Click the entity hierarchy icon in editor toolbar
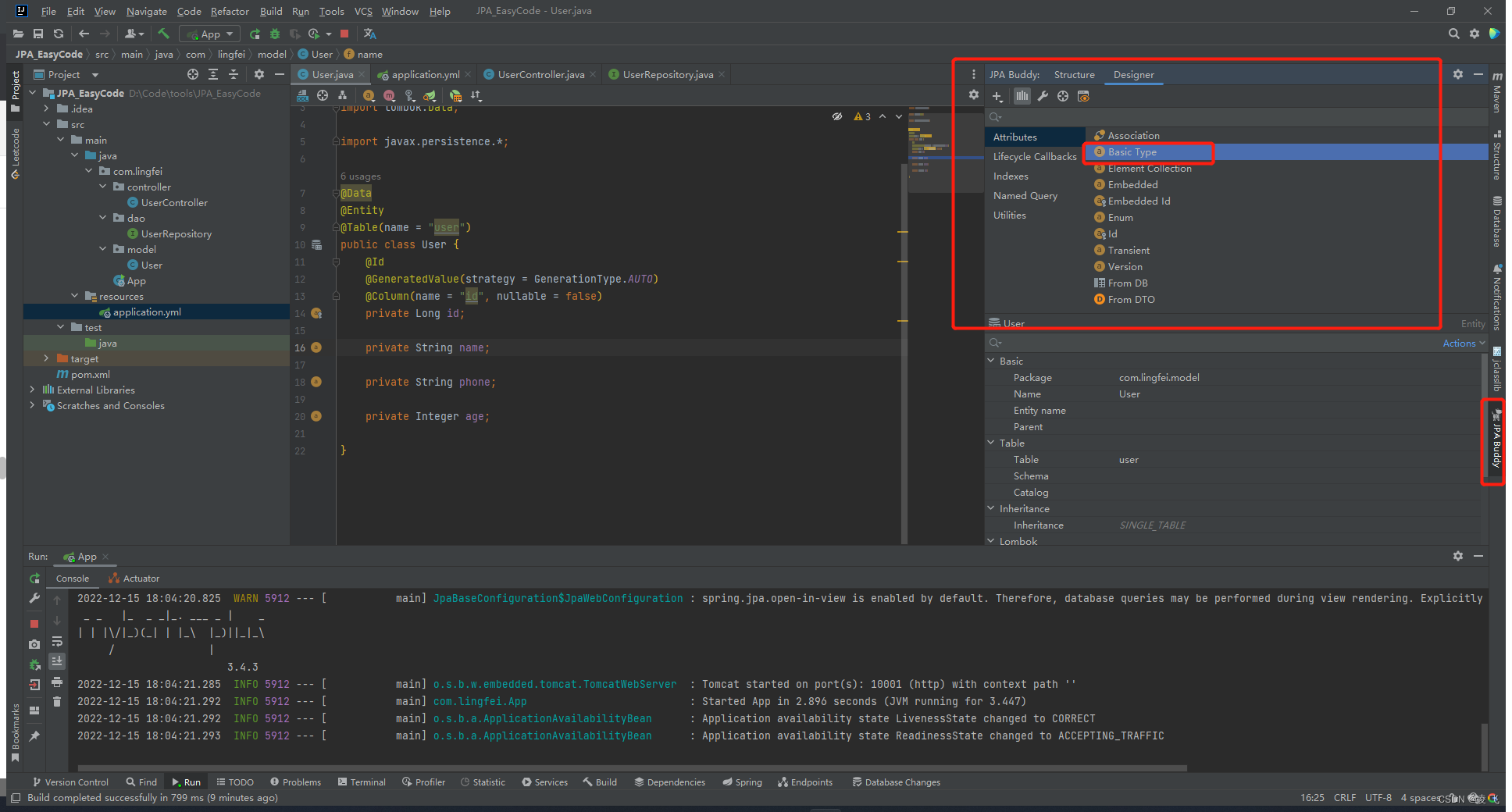1512x812 pixels. click(x=342, y=95)
